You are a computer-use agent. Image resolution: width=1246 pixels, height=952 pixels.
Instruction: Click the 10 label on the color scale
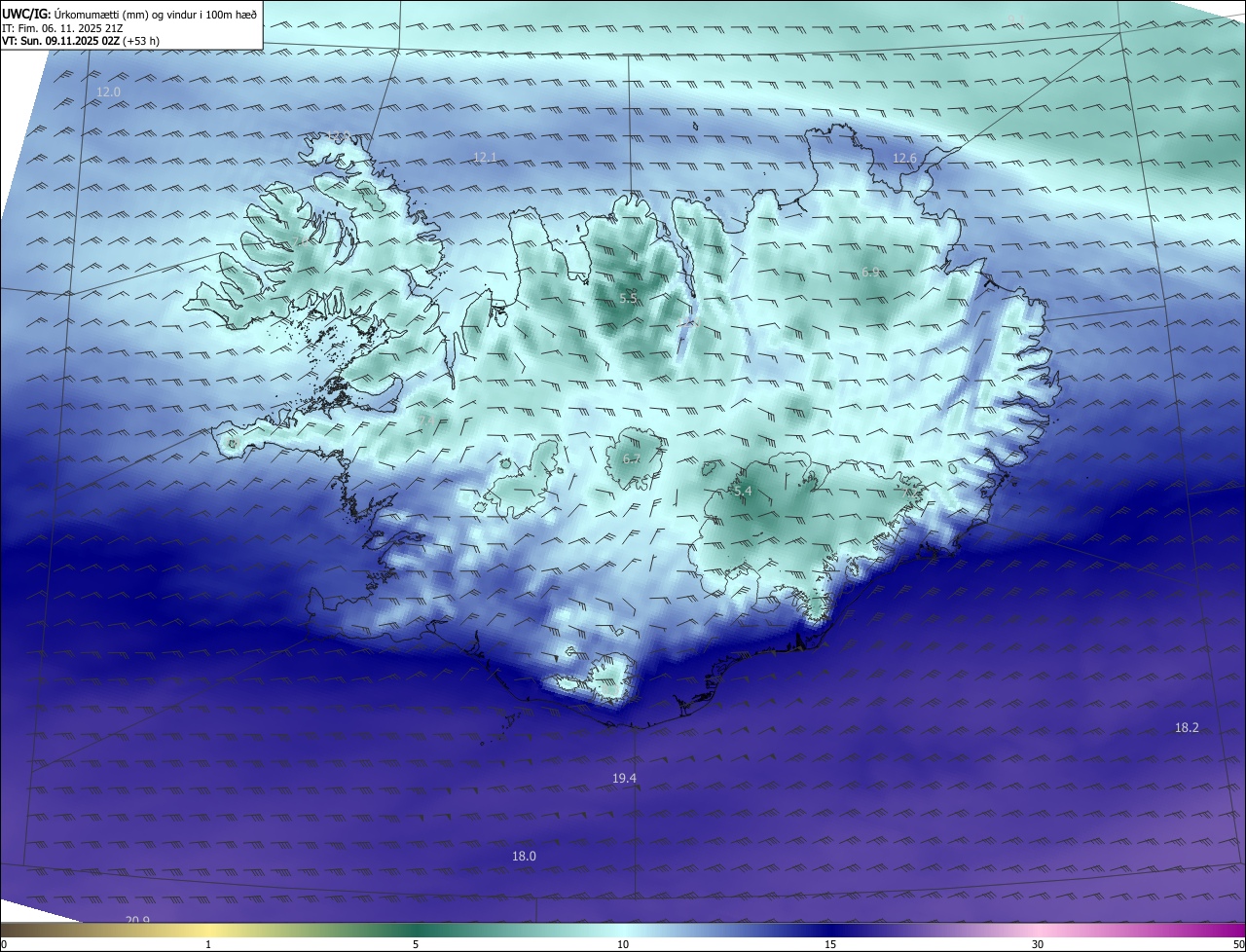(x=623, y=944)
